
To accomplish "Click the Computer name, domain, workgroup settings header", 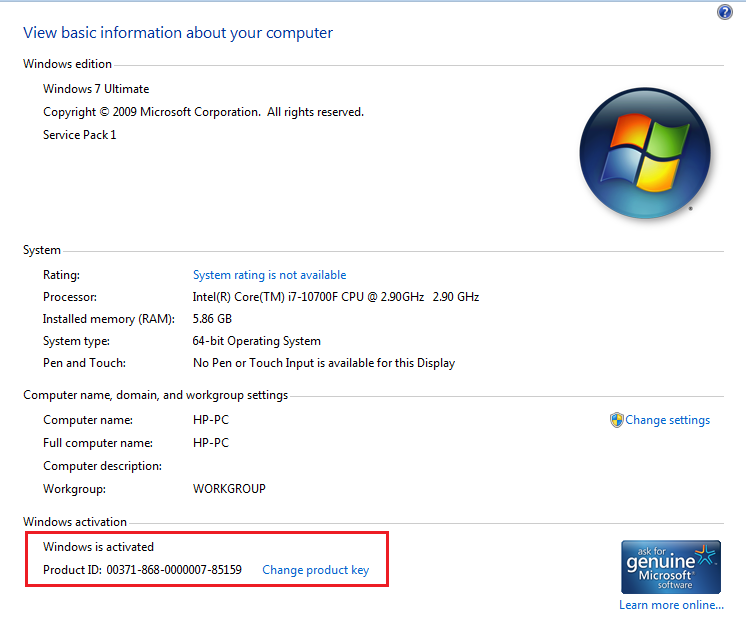I will click(x=156, y=395).
